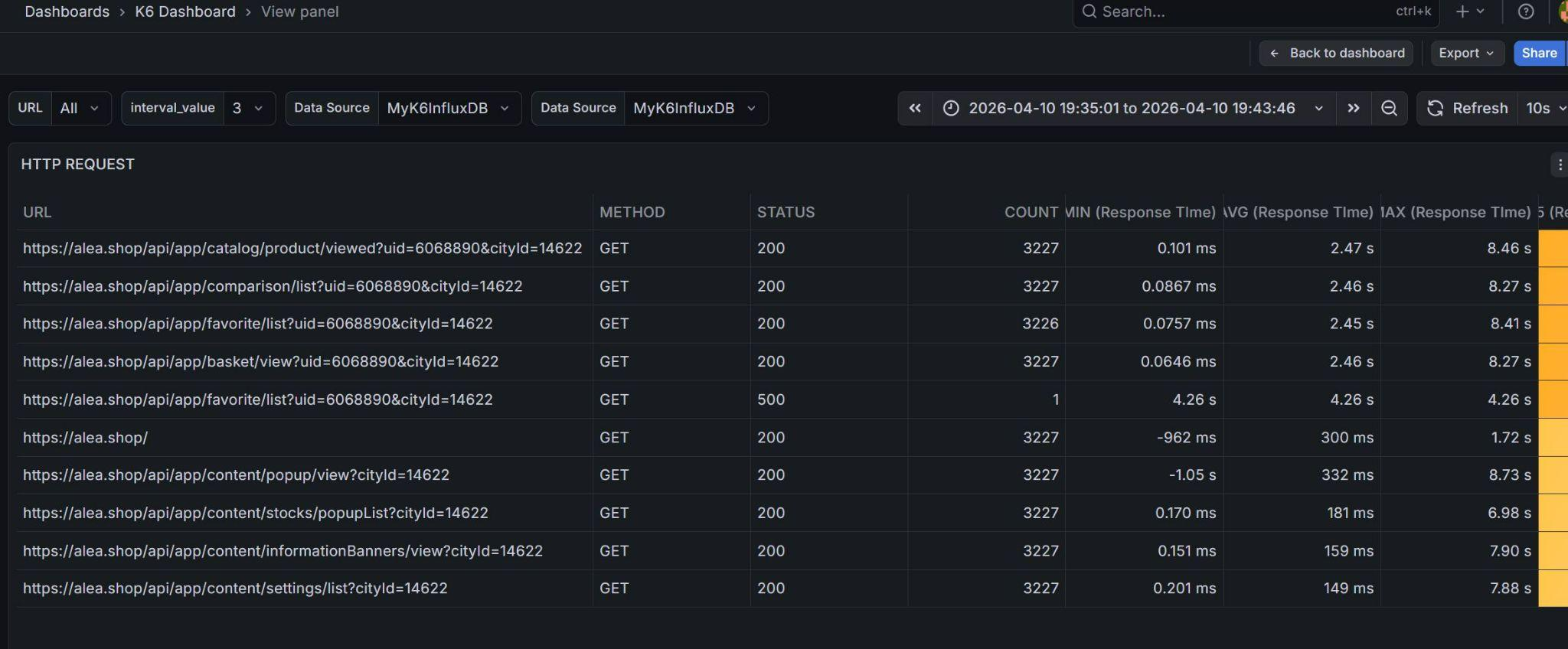The height and width of the screenshot is (649, 1568).
Task: Open the time range picker
Action: click(x=1134, y=108)
